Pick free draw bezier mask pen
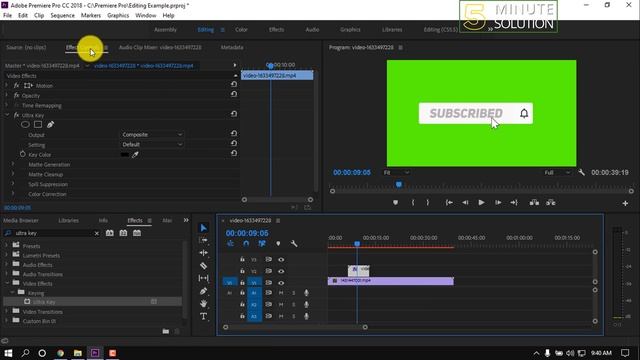The image size is (640, 360). pyautogui.click(x=51, y=124)
